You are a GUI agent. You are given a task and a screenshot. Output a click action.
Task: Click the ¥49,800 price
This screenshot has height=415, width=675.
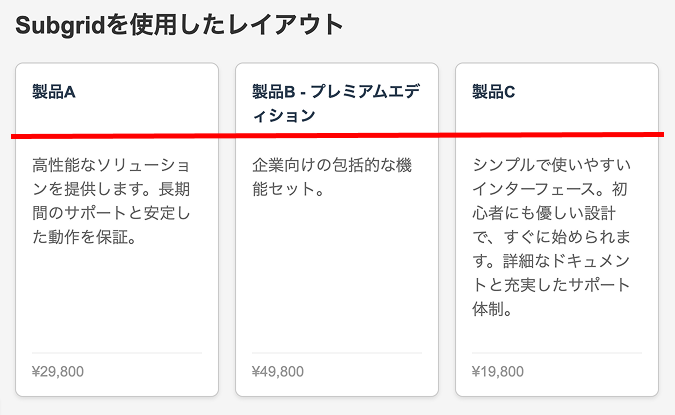278,371
